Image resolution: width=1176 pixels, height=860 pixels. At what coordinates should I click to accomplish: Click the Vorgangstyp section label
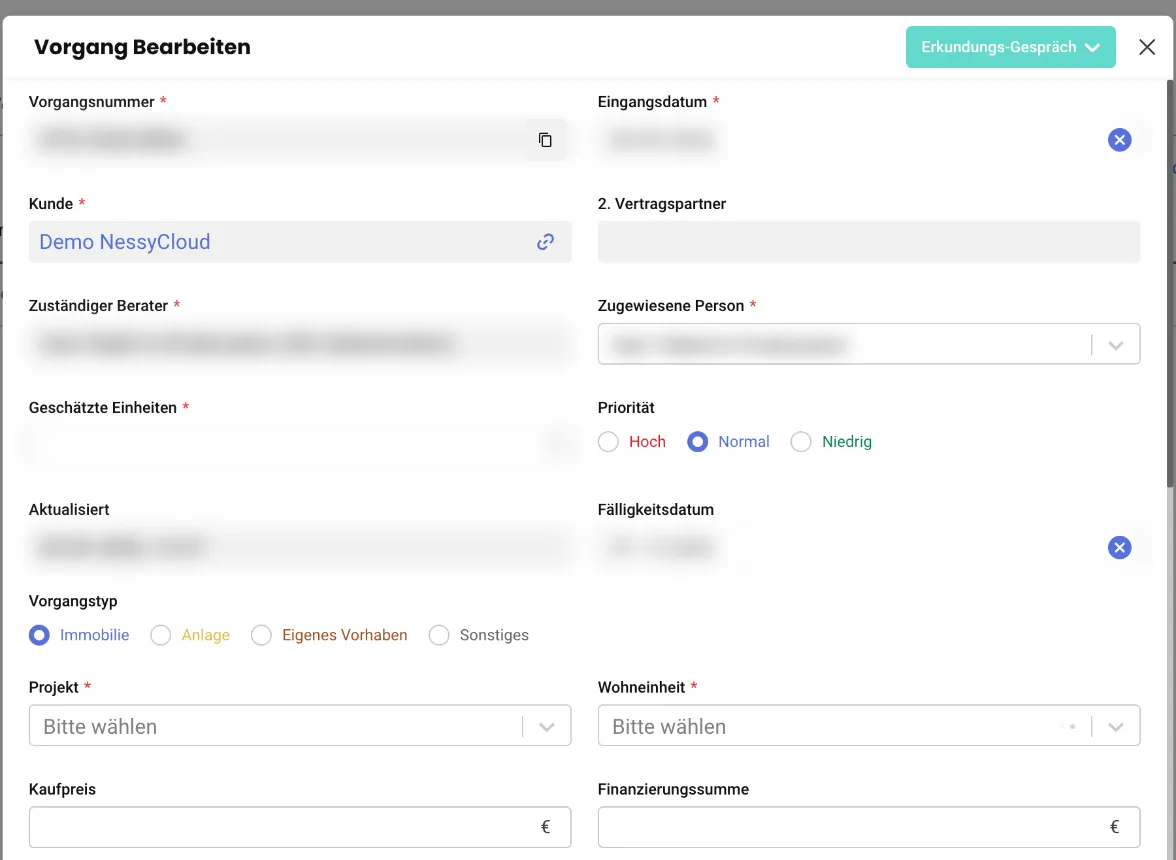tap(73, 601)
